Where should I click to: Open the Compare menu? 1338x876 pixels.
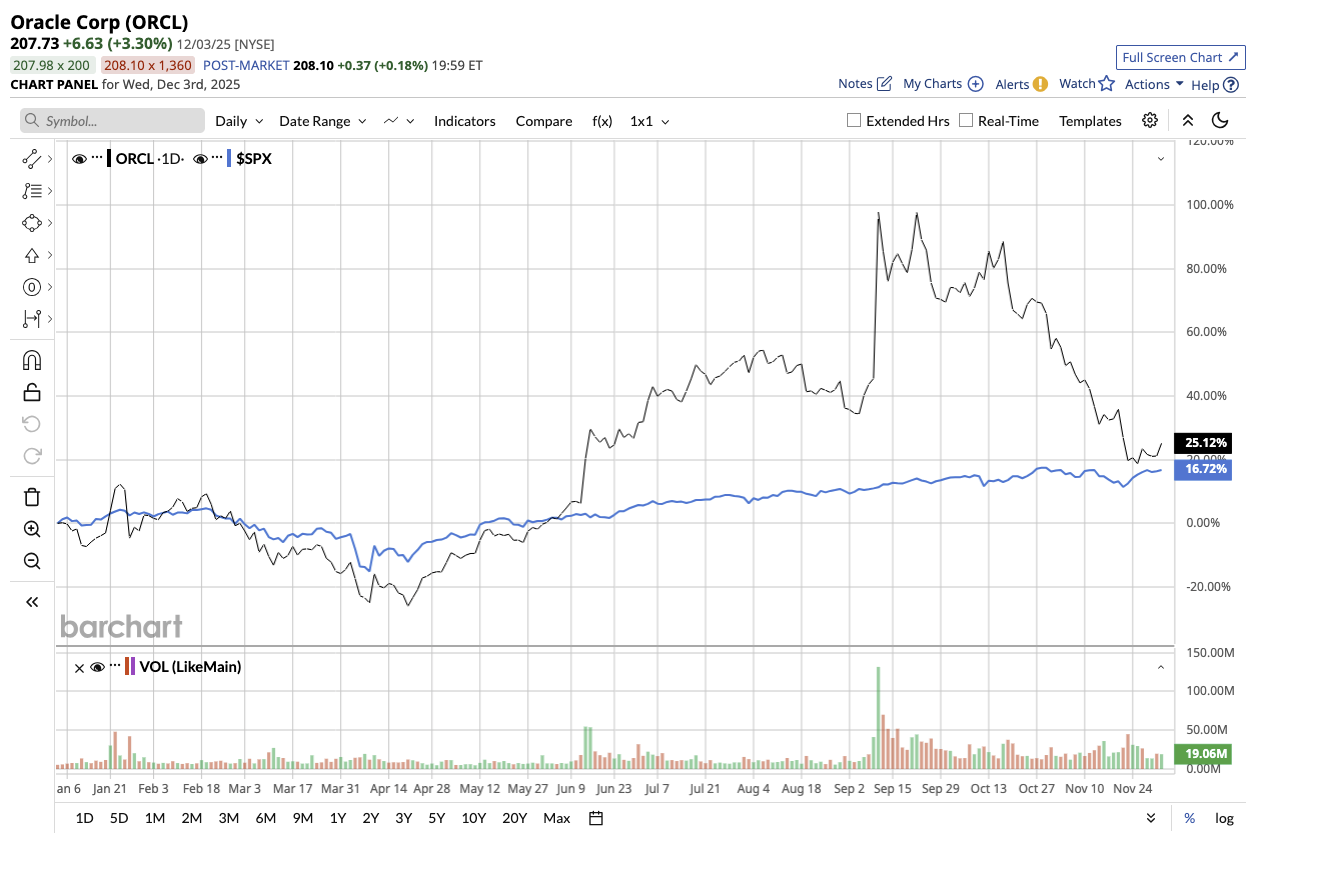544,121
